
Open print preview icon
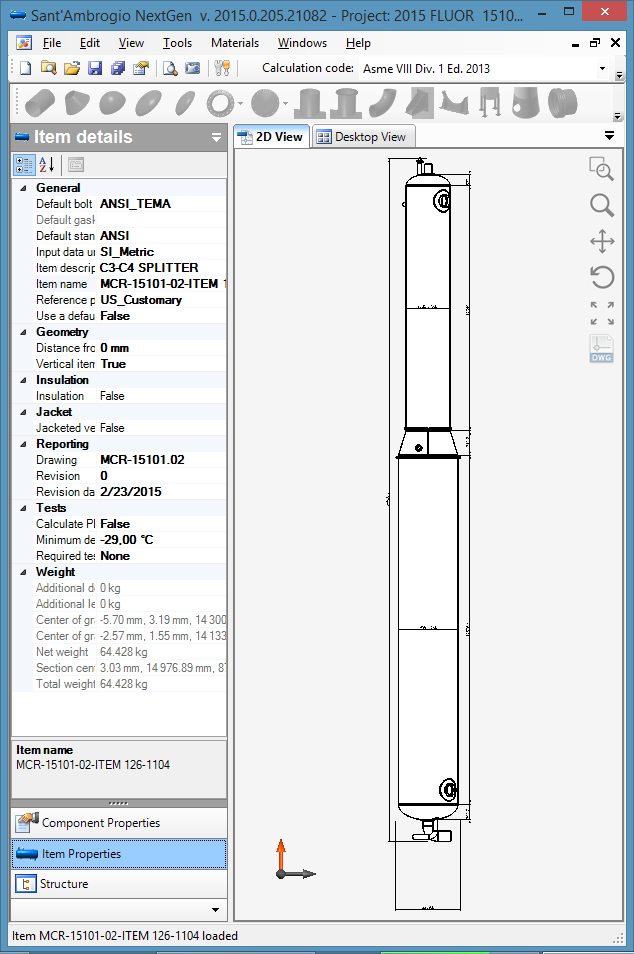point(170,68)
